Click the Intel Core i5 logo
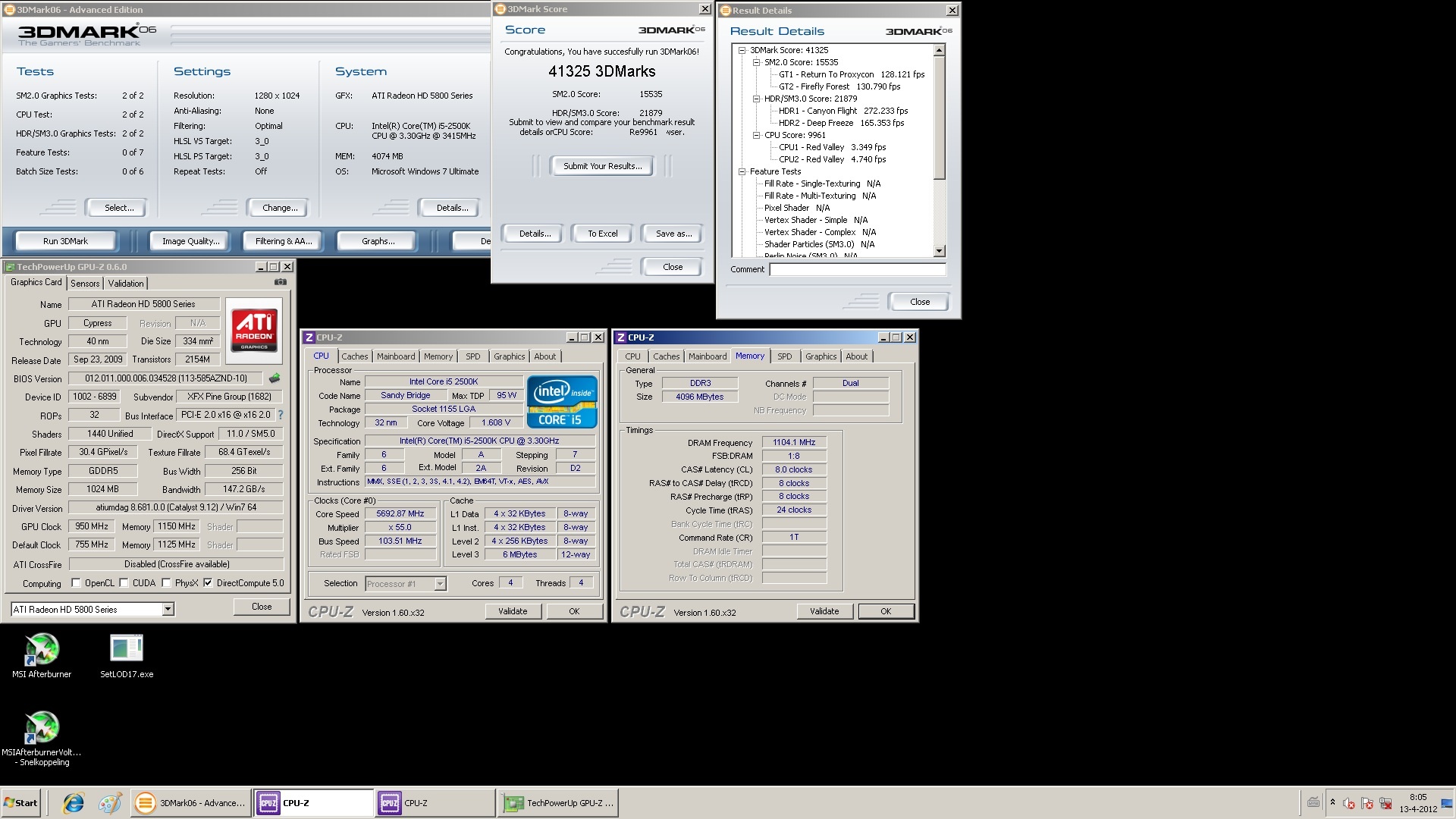Screen dimensions: 1456x819 point(562,402)
